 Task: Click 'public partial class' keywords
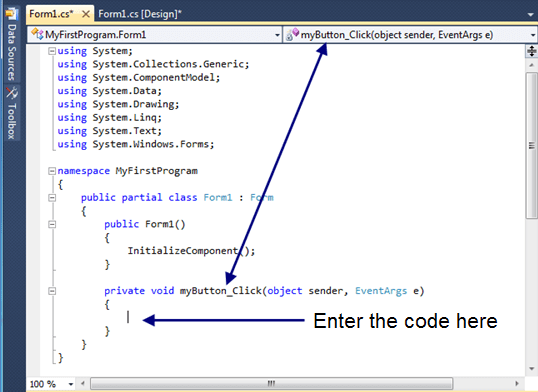pyautogui.click(x=139, y=198)
